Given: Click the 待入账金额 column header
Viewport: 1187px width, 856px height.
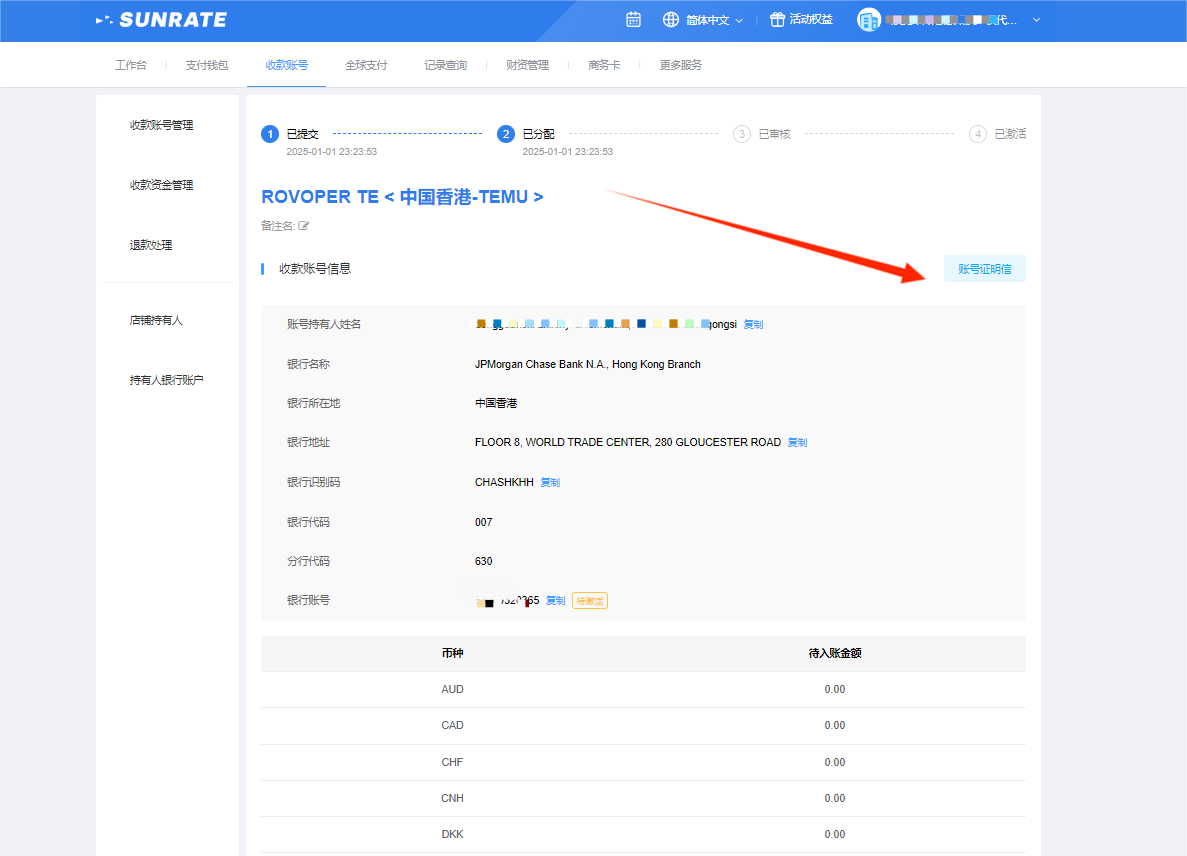Looking at the screenshot, I should 835,653.
